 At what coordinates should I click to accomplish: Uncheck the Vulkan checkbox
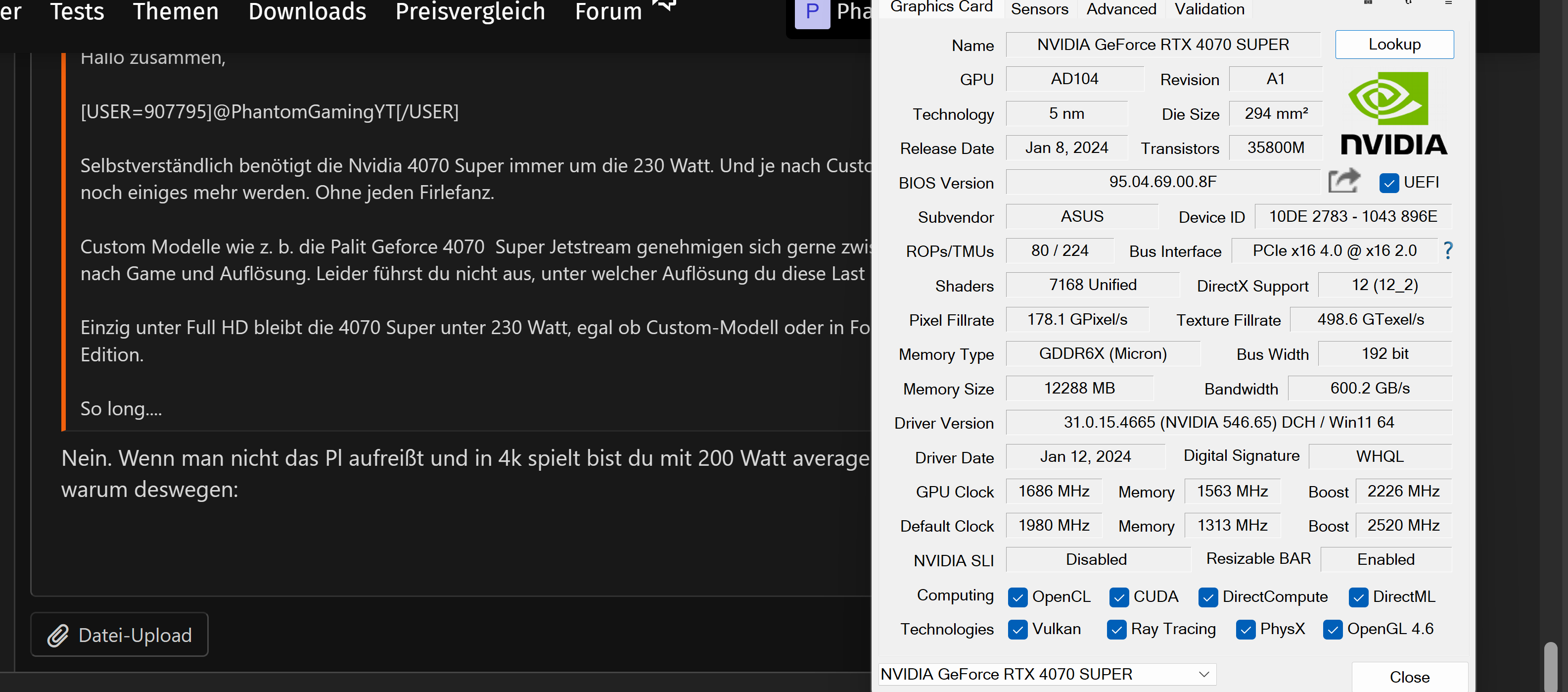tap(1018, 629)
